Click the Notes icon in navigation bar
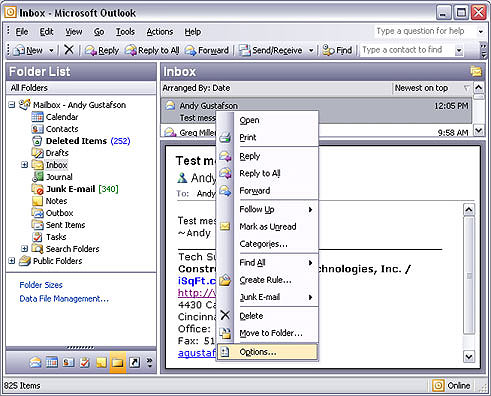This screenshot has width=491, height=396. click(x=101, y=362)
